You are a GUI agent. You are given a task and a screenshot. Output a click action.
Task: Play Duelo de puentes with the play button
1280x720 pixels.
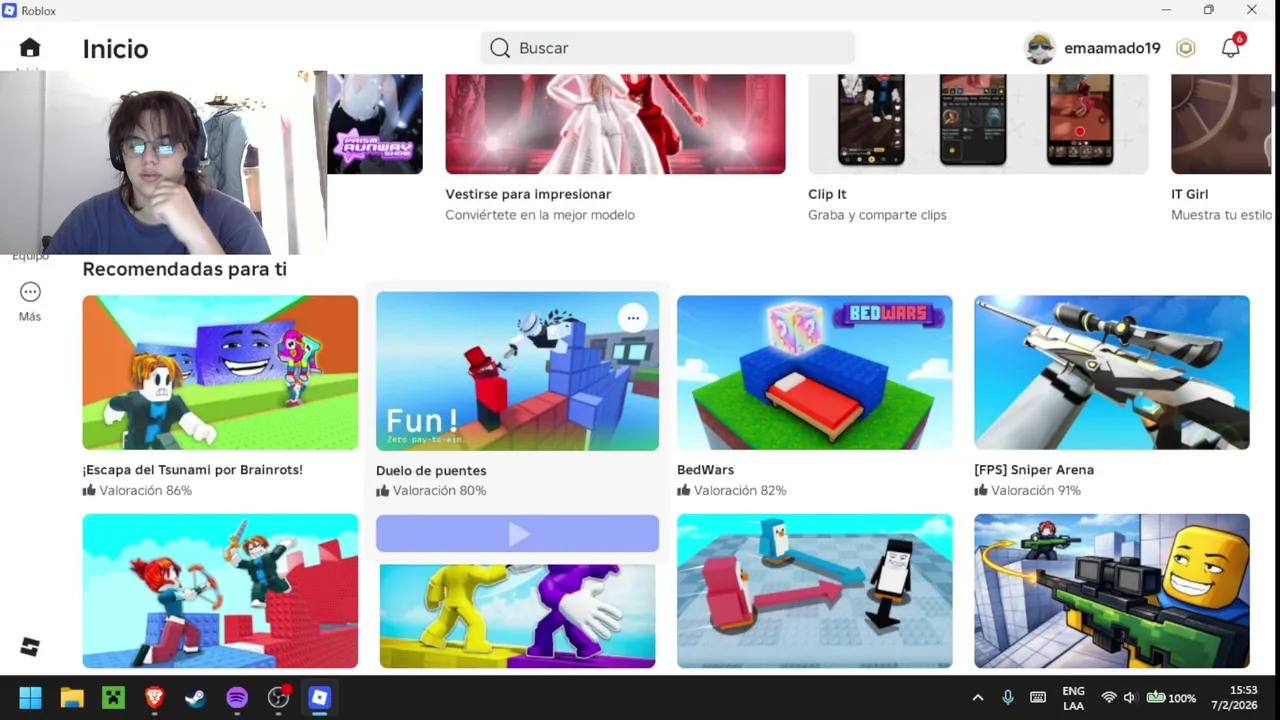coord(517,534)
